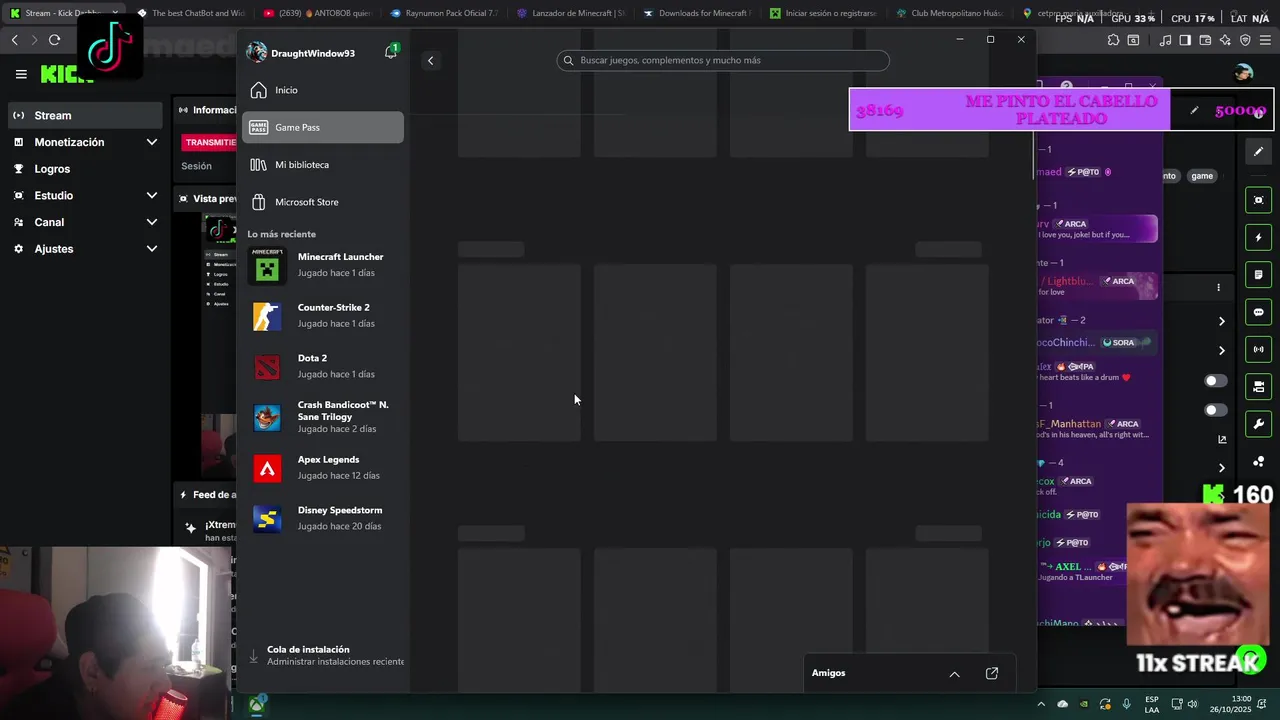Switch to The best ChatBot browser tab
1280x720 pixels.
190,13
